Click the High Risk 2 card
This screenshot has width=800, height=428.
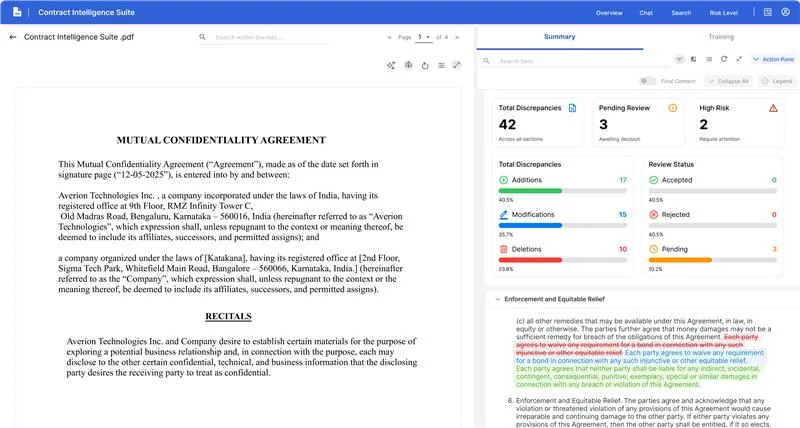coord(738,123)
